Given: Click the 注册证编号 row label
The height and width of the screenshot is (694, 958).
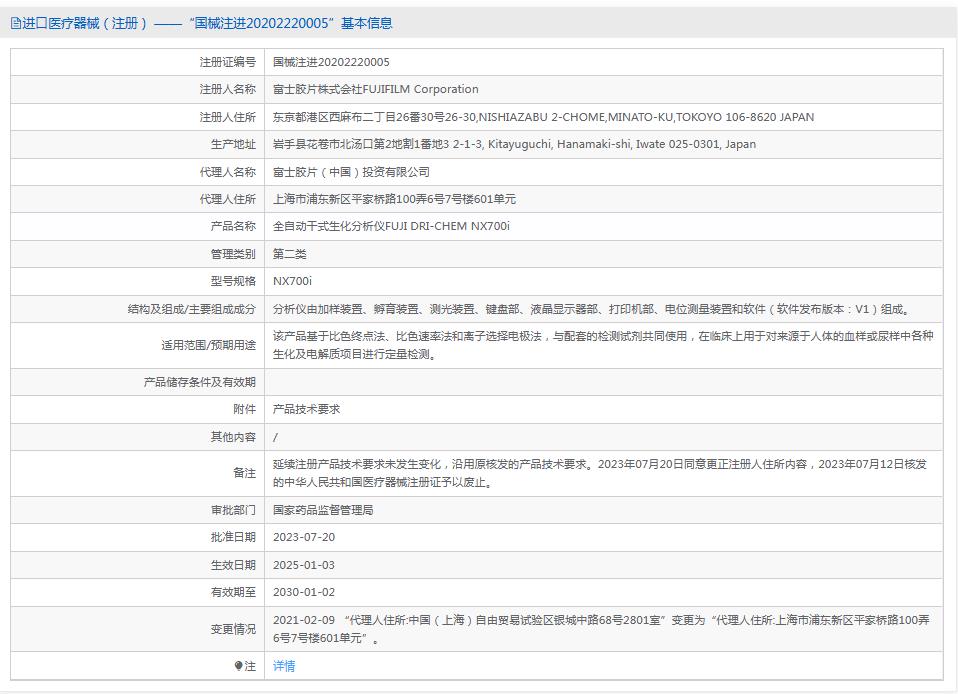Looking at the screenshot, I should click(x=227, y=62).
